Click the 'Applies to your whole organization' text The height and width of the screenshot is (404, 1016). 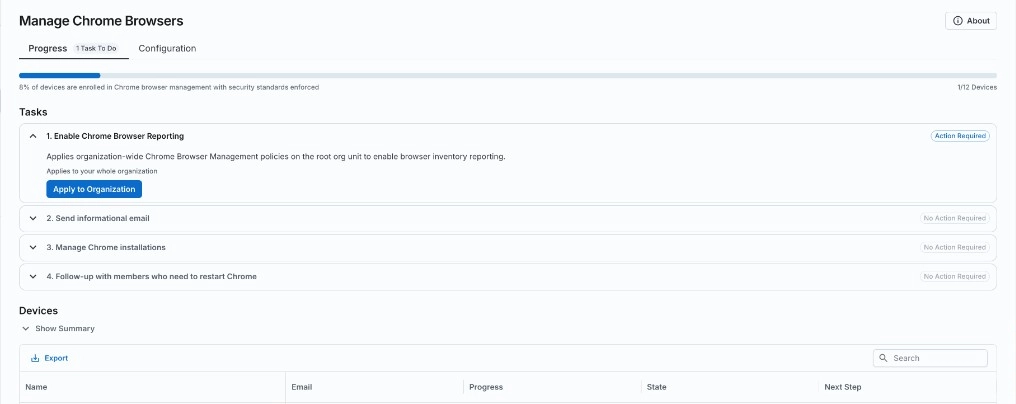(102, 171)
